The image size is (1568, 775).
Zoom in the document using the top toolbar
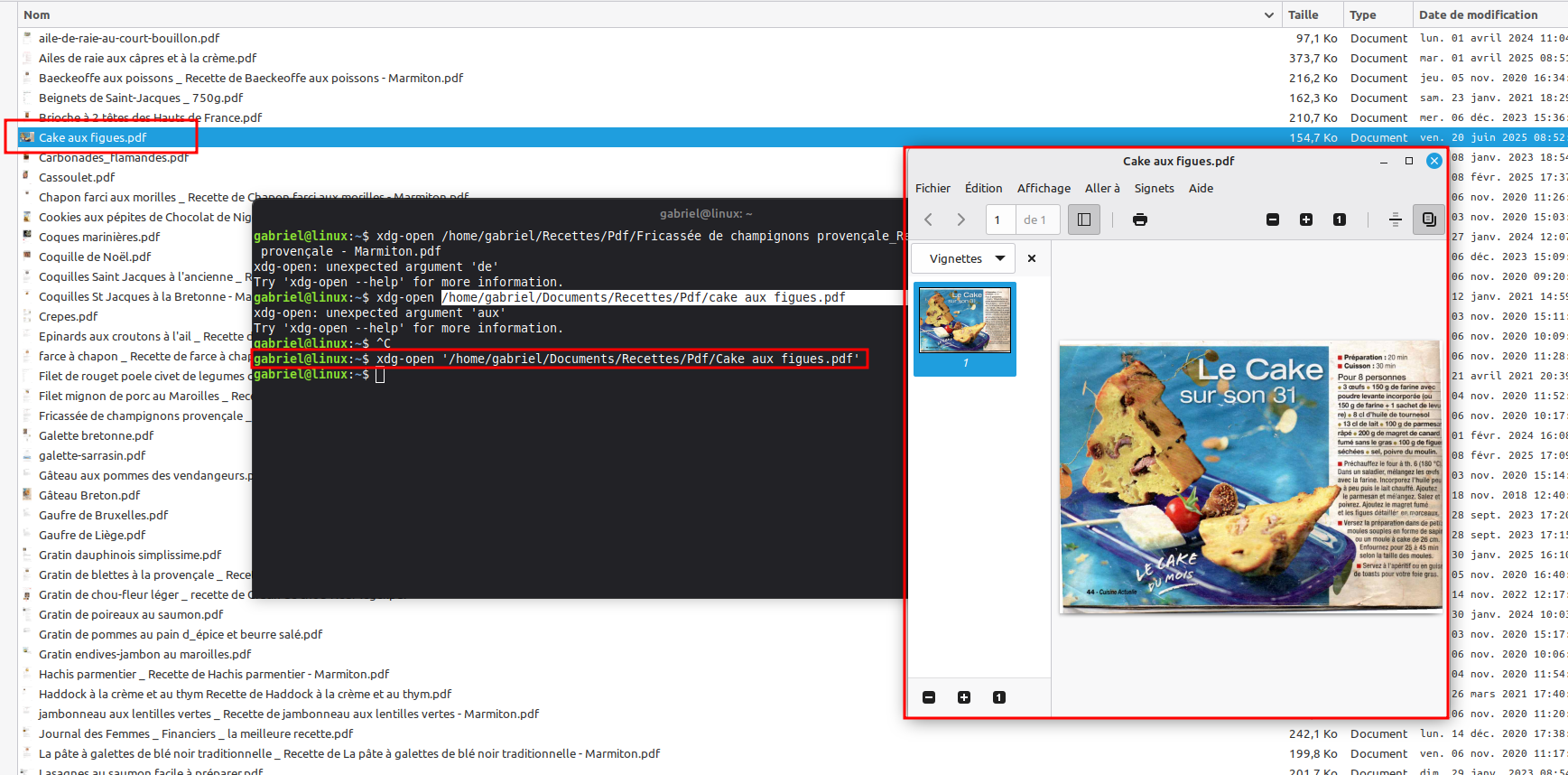[x=1306, y=219]
